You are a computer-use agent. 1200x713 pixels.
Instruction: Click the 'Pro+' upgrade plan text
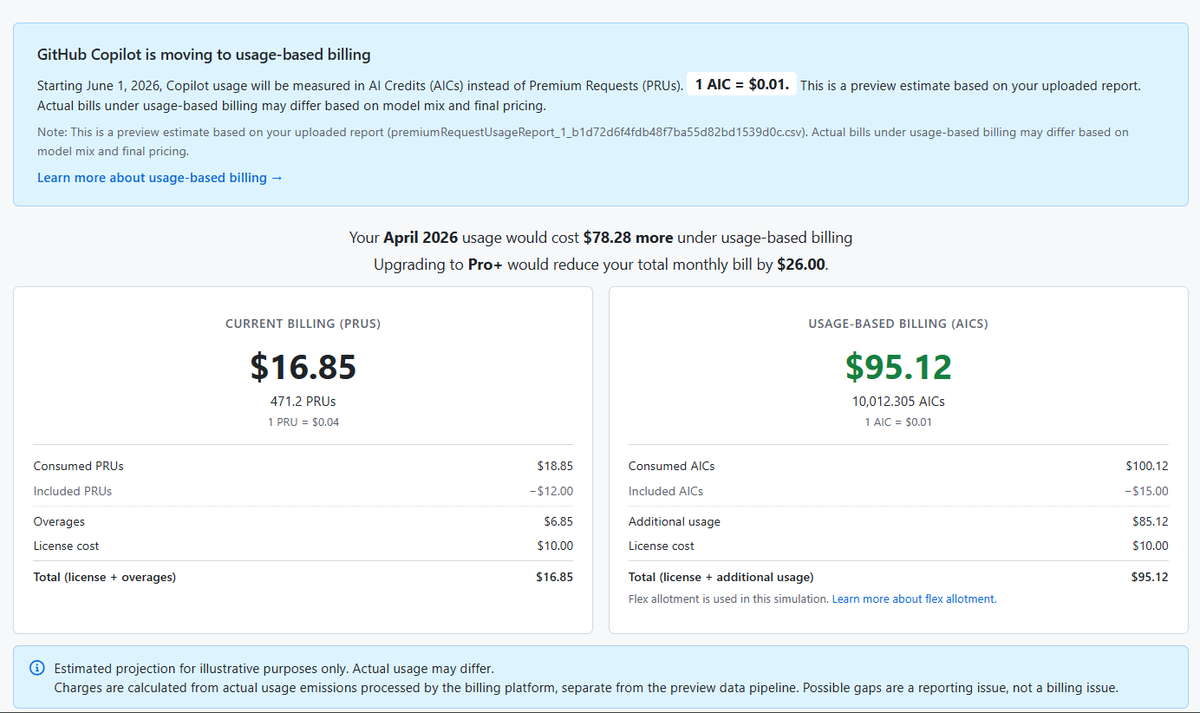click(486, 266)
